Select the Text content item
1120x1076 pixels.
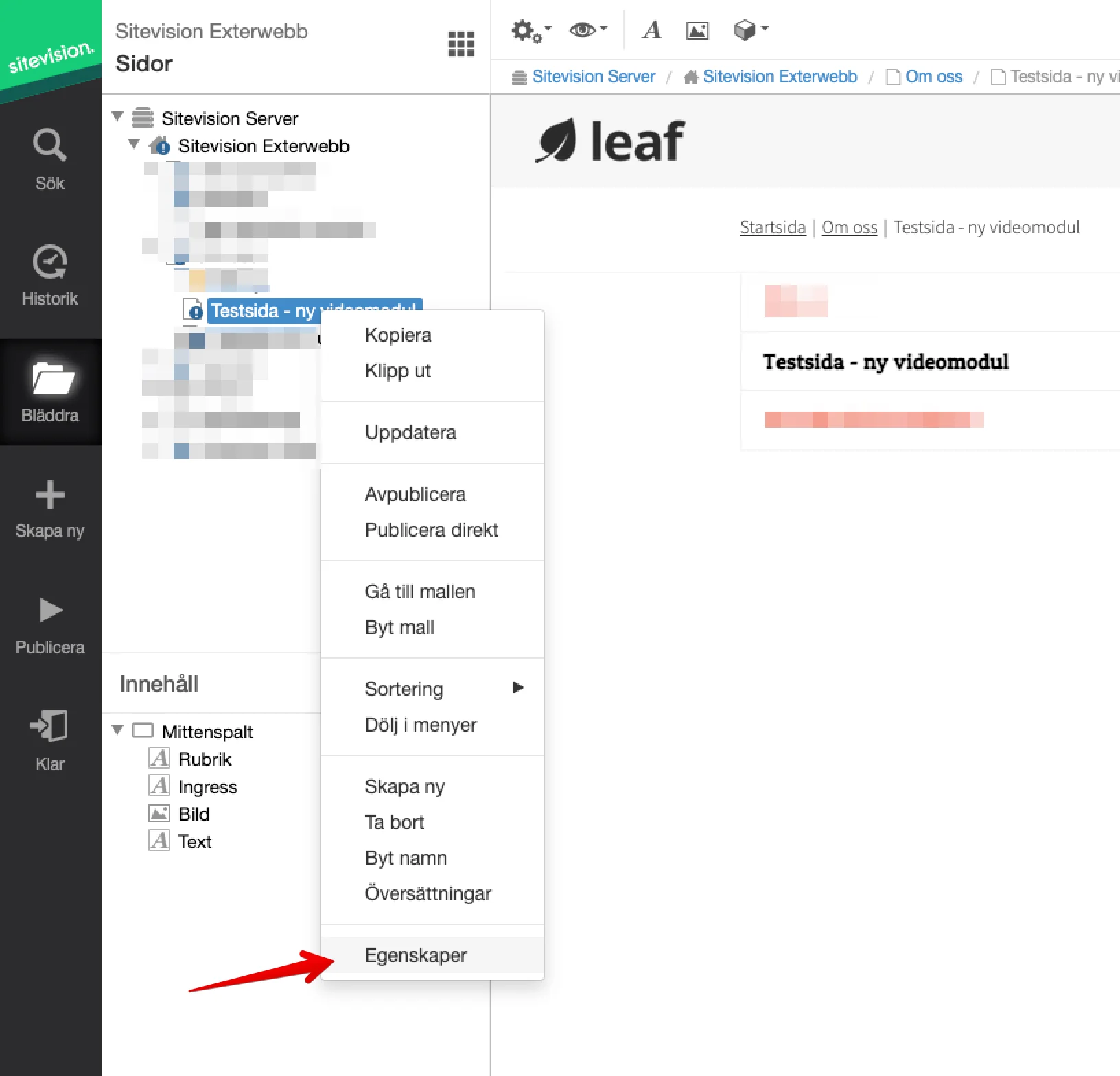pyautogui.click(x=195, y=841)
